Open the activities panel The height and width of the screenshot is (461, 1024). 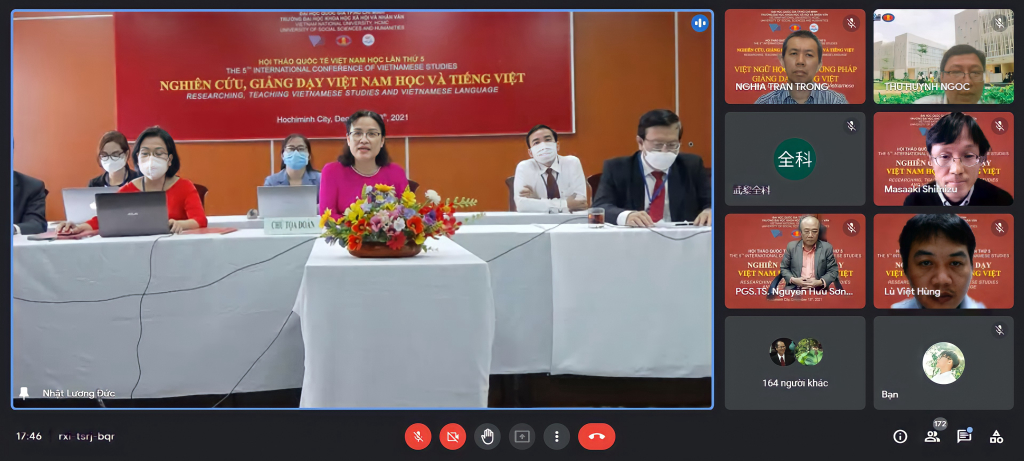tap(996, 437)
